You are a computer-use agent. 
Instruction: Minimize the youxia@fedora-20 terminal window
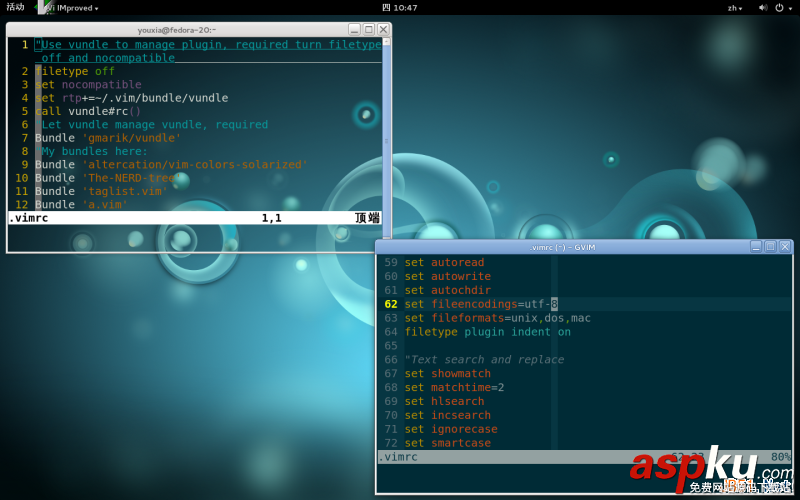pos(355,29)
